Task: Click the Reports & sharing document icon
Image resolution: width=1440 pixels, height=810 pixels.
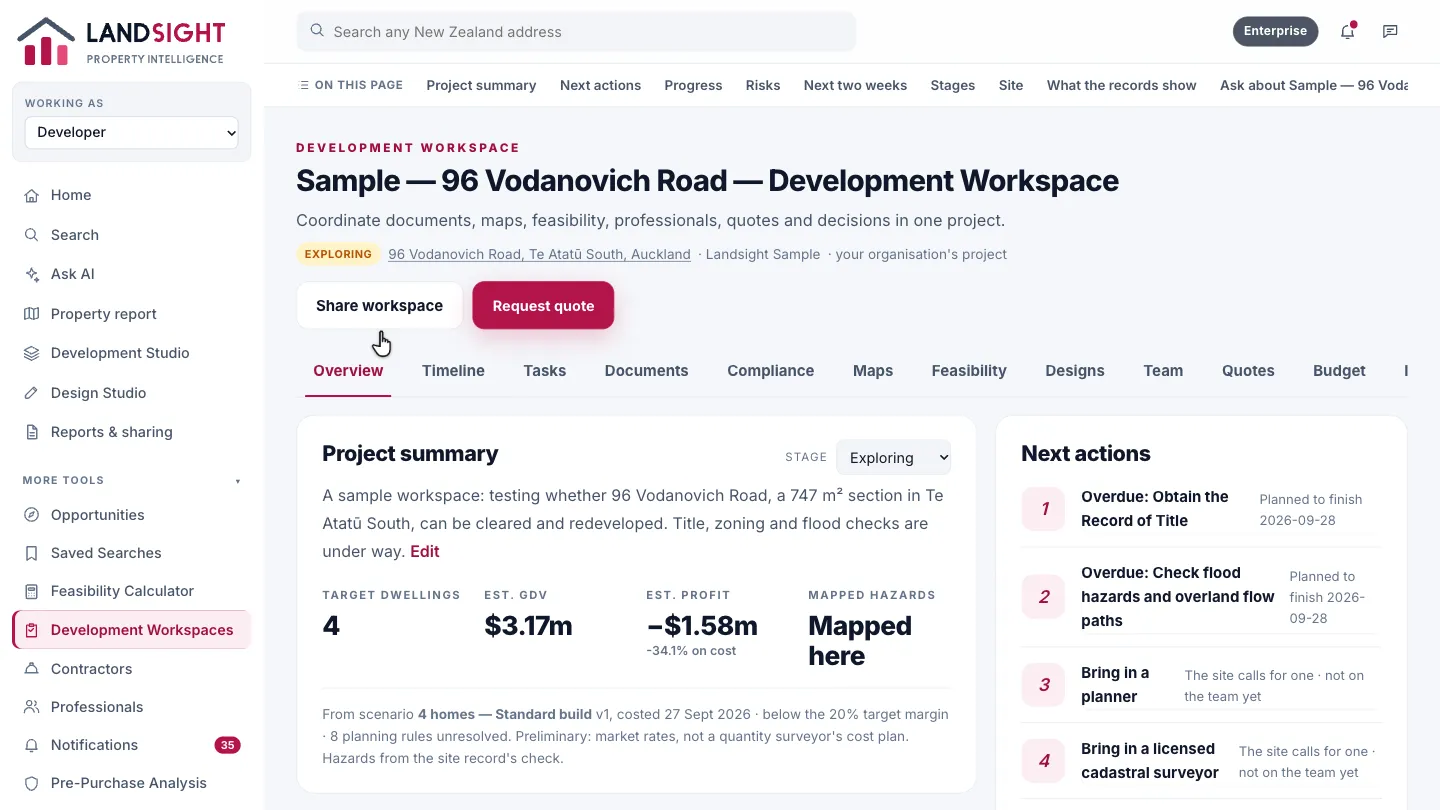Action: (32, 432)
